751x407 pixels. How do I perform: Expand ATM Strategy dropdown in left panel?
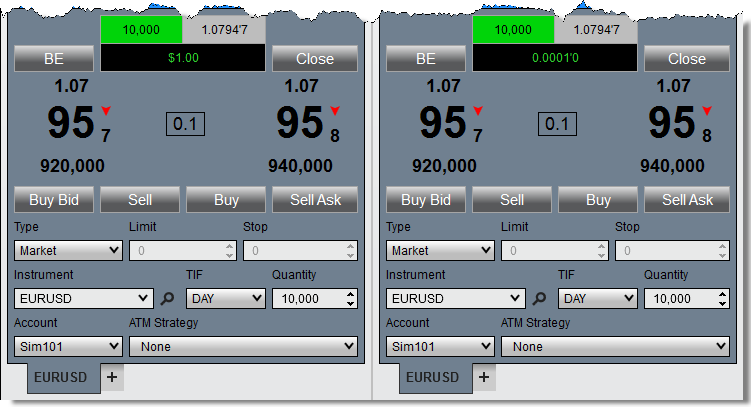click(x=243, y=346)
